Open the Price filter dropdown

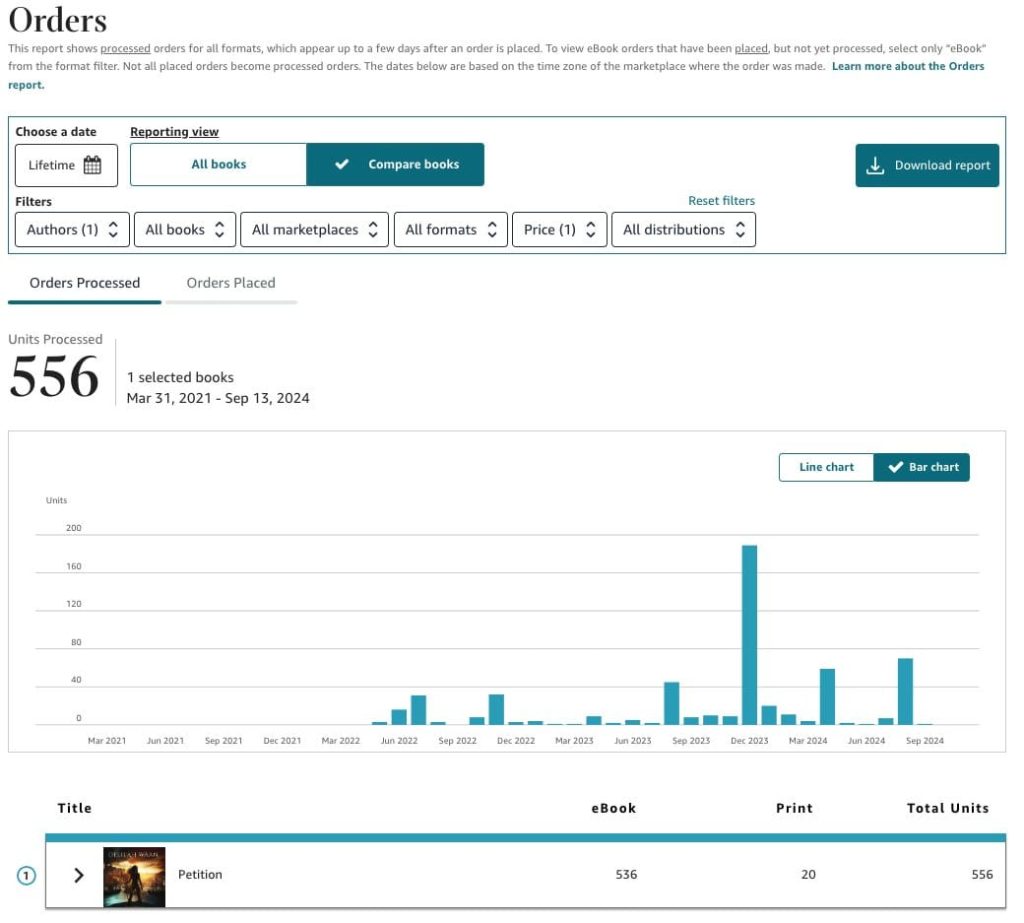[x=559, y=229]
